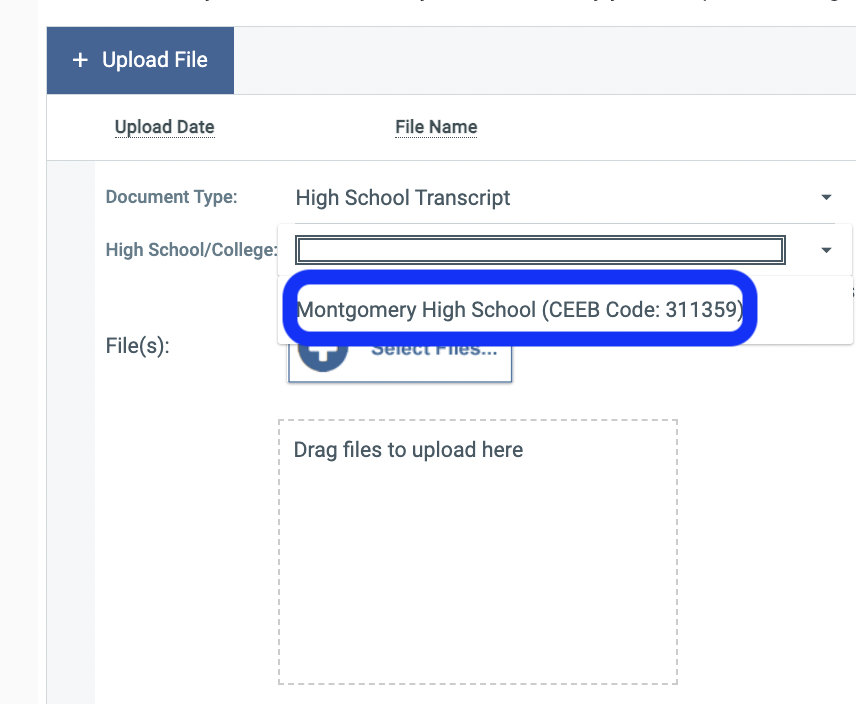Toggle the High School/College dropdown arrow
The image size is (856, 704).
coord(826,250)
